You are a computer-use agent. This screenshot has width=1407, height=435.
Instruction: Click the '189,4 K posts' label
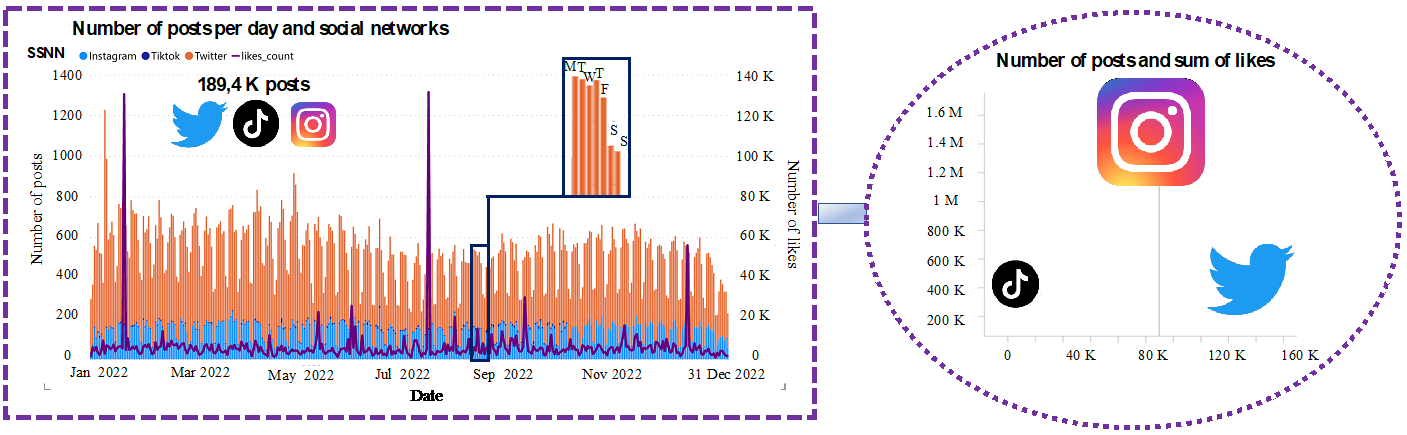[x=254, y=85]
